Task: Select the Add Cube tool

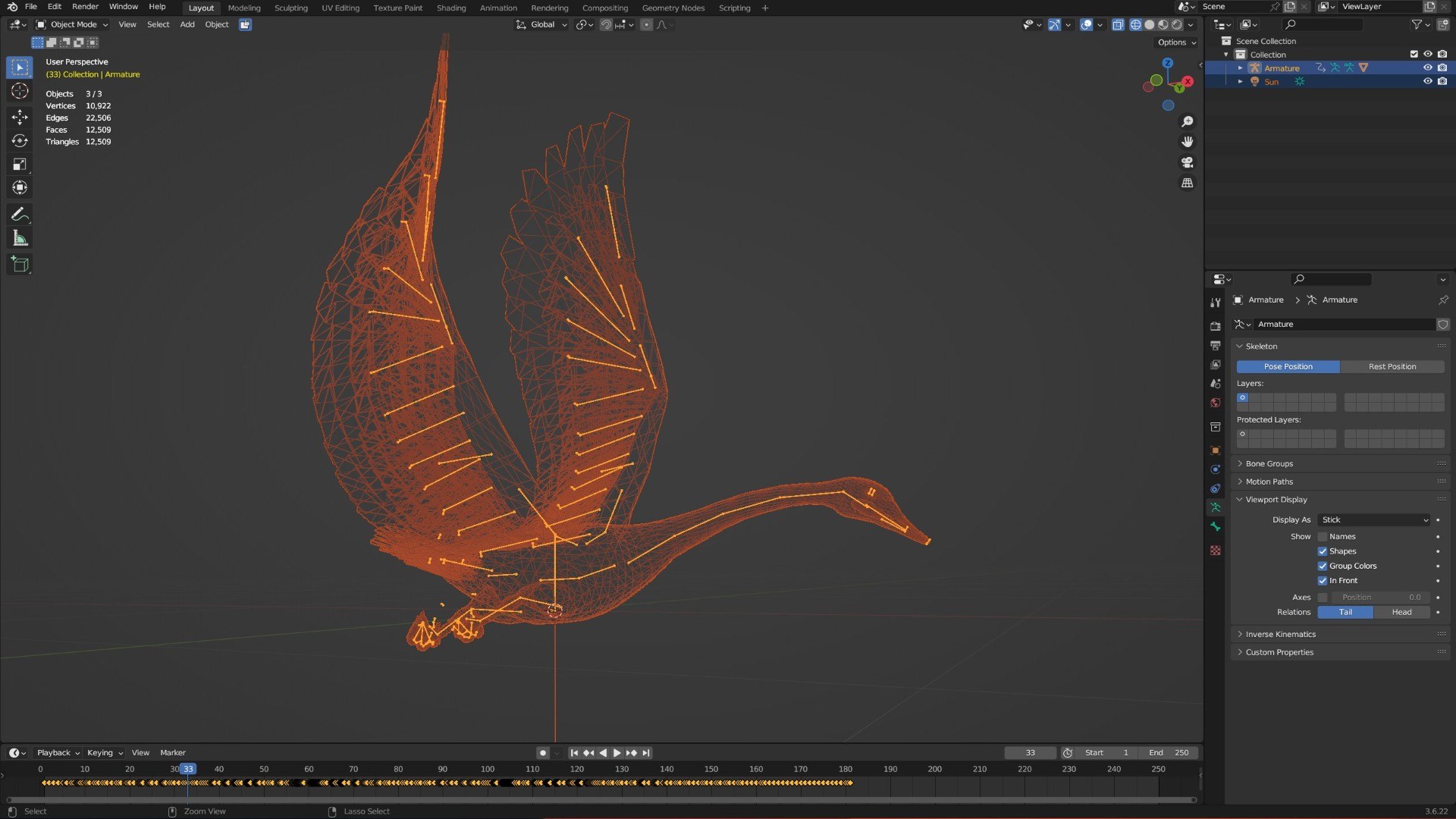Action: pyautogui.click(x=20, y=265)
